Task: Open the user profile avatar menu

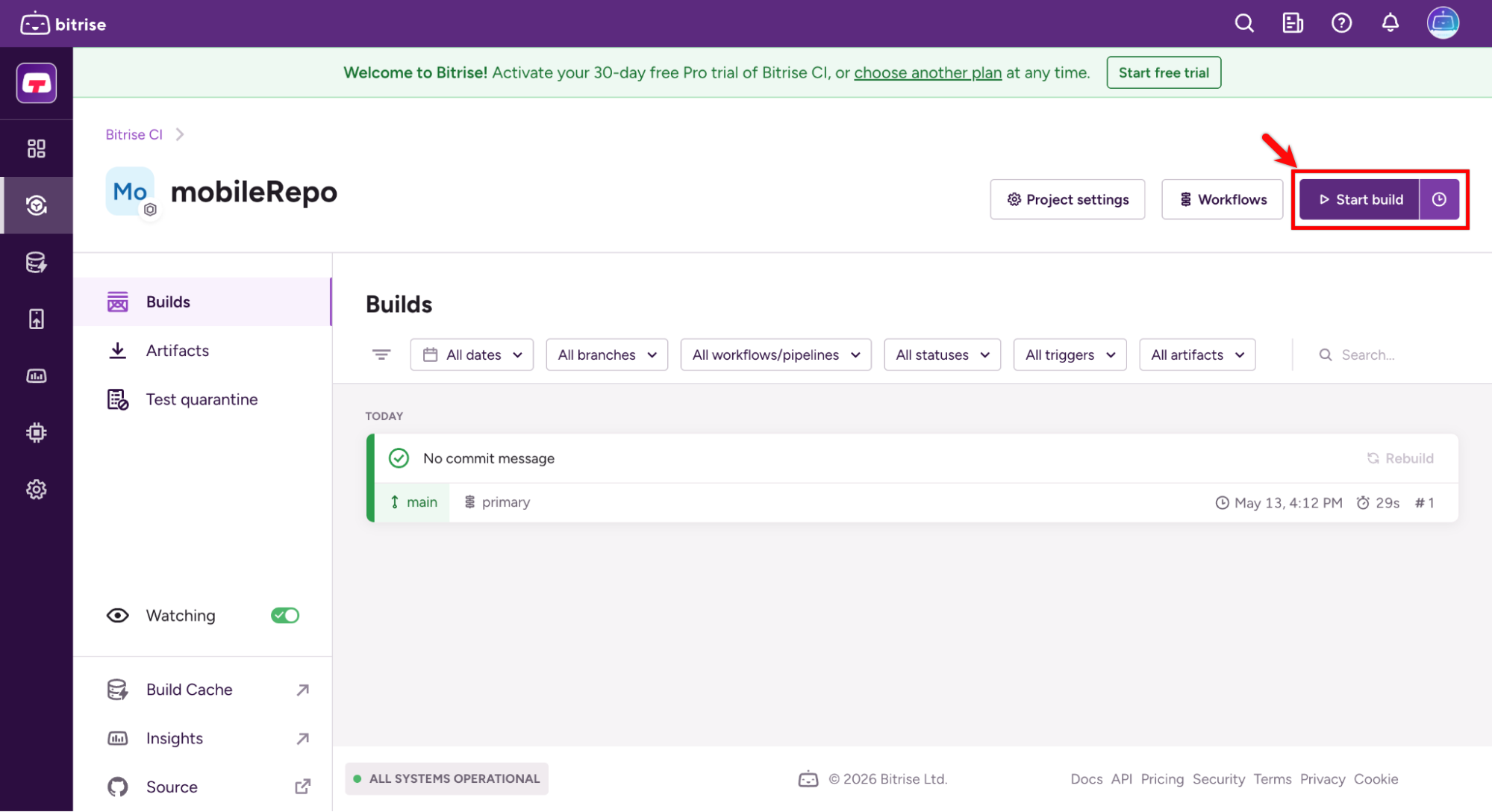Action: click(1443, 24)
